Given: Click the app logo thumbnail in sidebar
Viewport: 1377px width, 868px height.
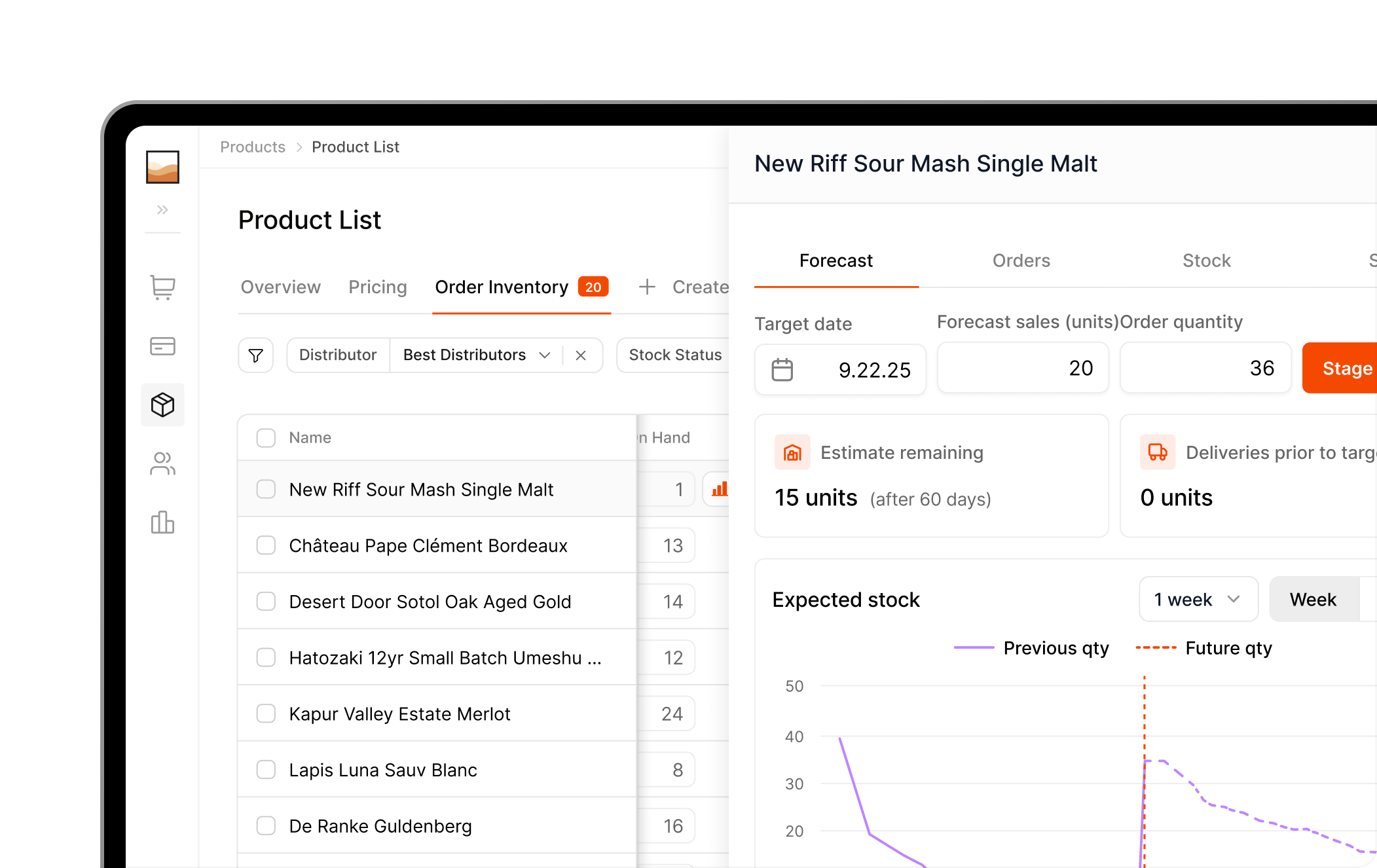Looking at the screenshot, I should click(x=162, y=167).
